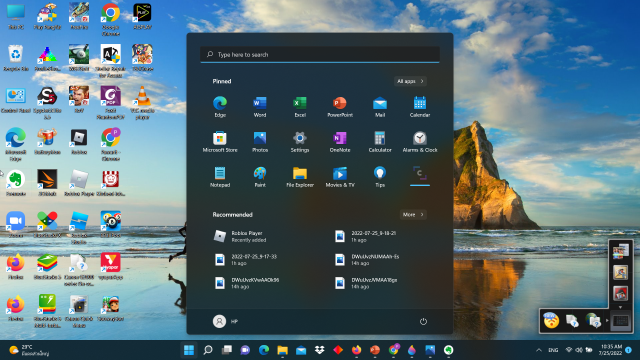Launch Movies & TV from pinned apps
The image size is (640, 360).
click(x=340, y=177)
